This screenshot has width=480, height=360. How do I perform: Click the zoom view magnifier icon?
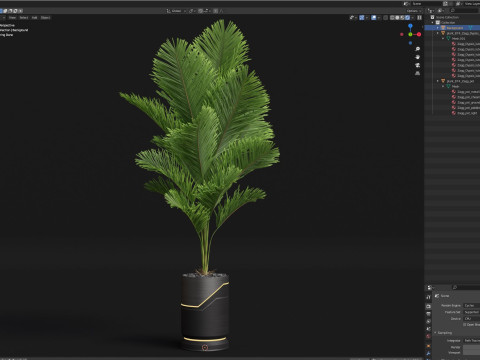click(417, 49)
